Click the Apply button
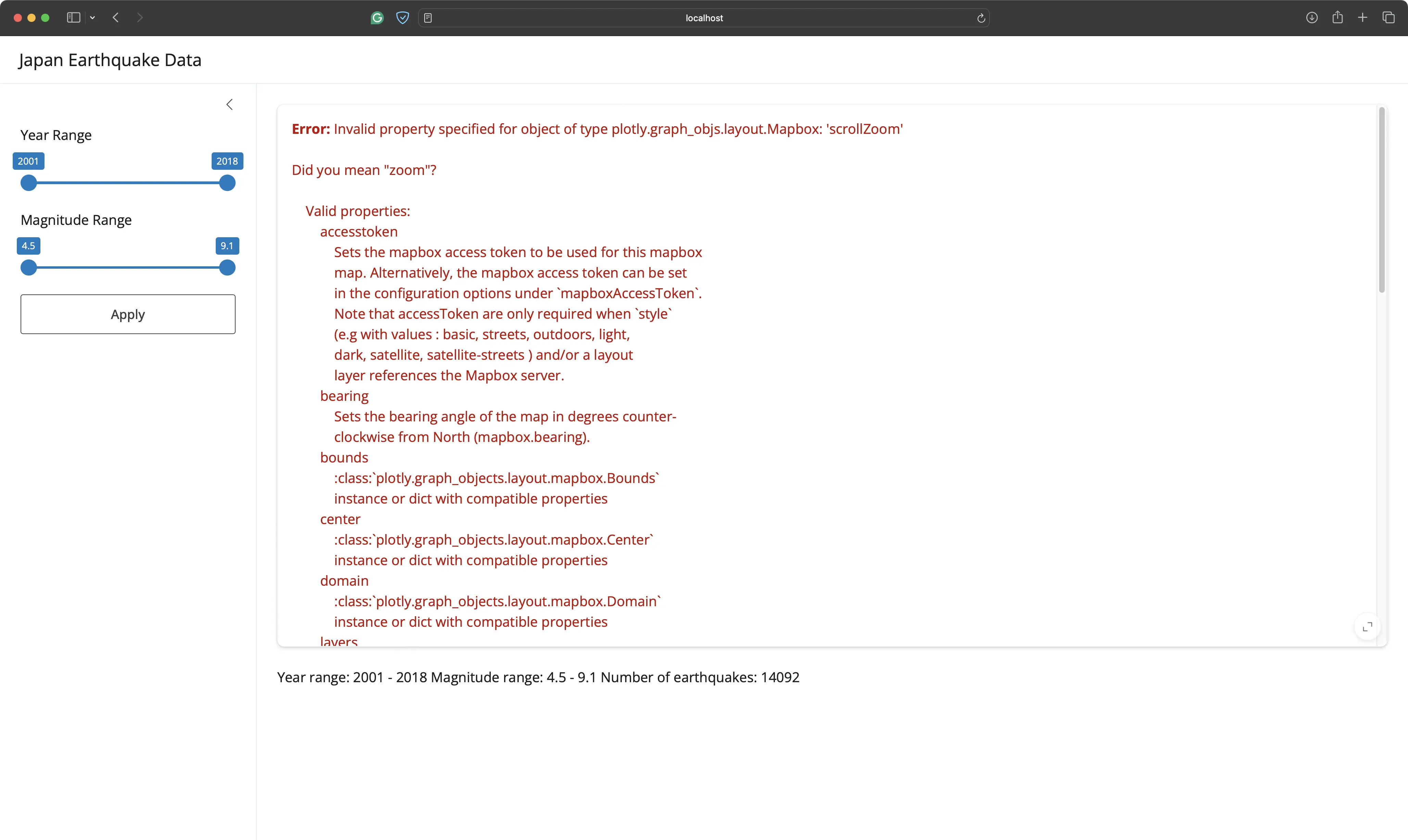Screen dimensions: 1408x840 pos(128,314)
